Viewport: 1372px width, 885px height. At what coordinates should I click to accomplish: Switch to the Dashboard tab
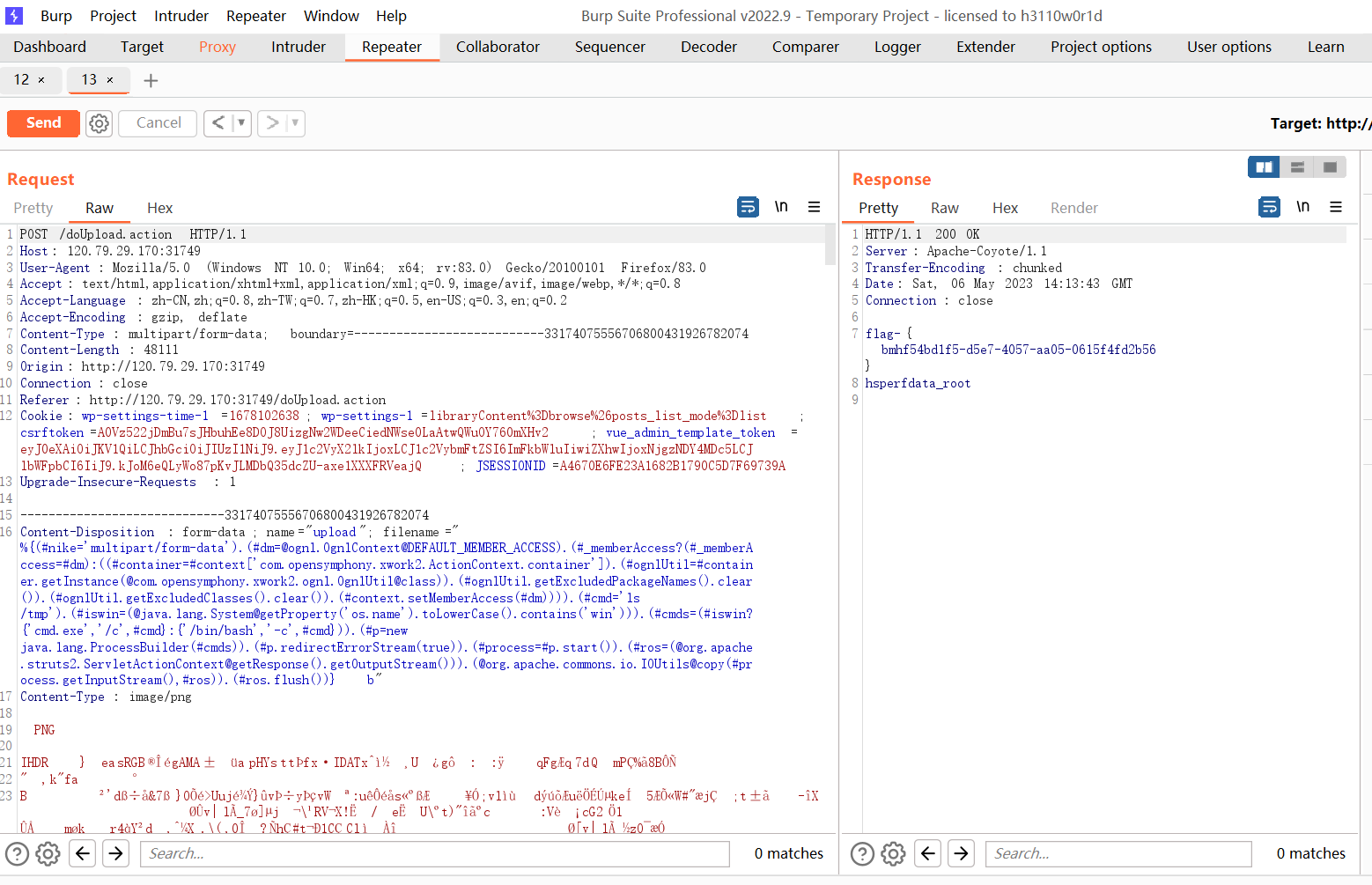coord(50,47)
